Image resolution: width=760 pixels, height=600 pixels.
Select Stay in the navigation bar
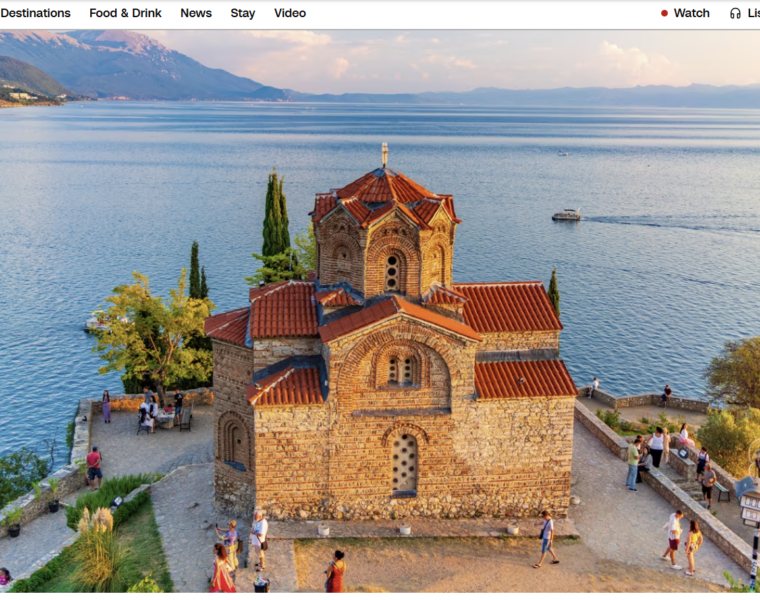[243, 13]
